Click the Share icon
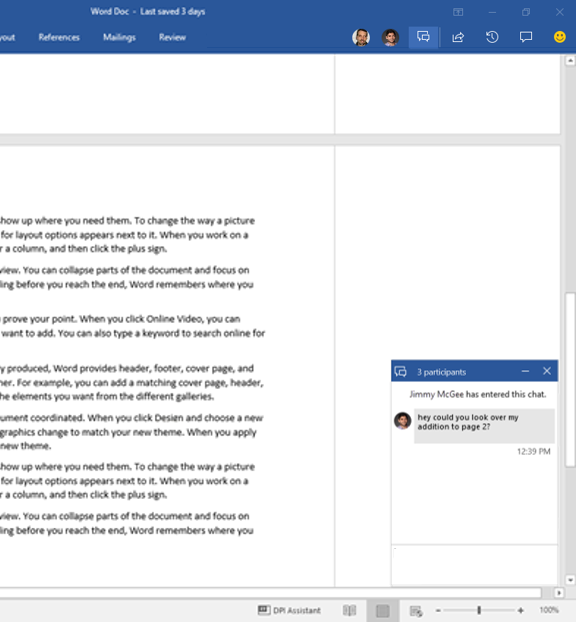Viewport: 576px width, 622px height. 458,37
